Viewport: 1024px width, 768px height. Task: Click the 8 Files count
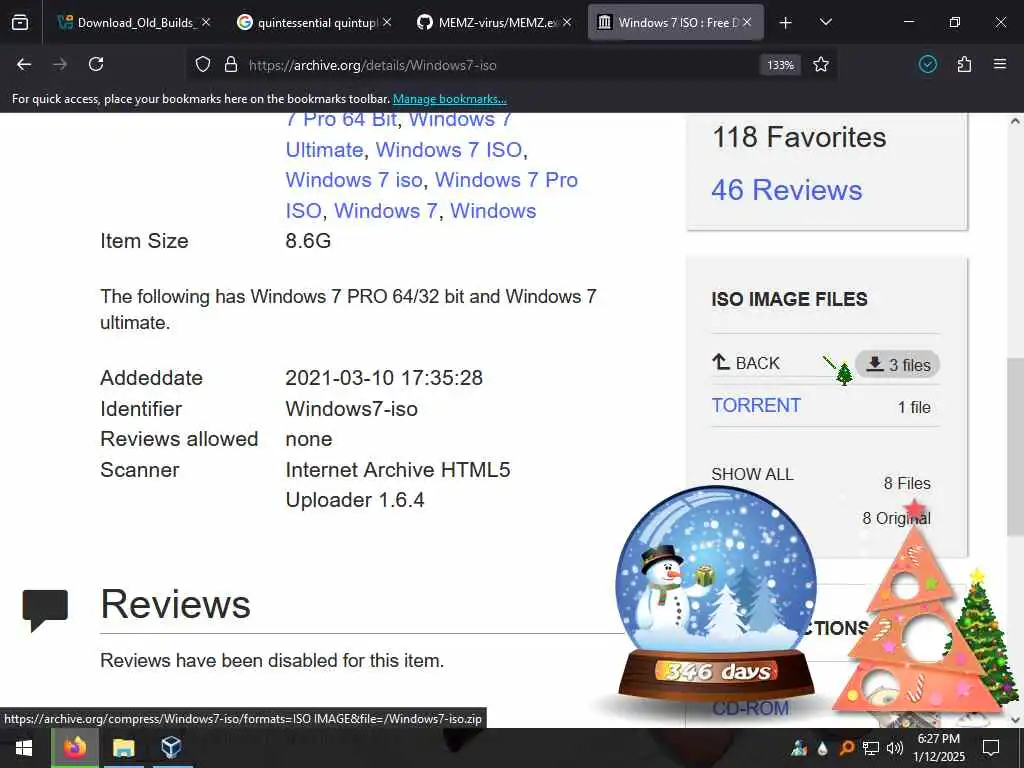click(907, 483)
